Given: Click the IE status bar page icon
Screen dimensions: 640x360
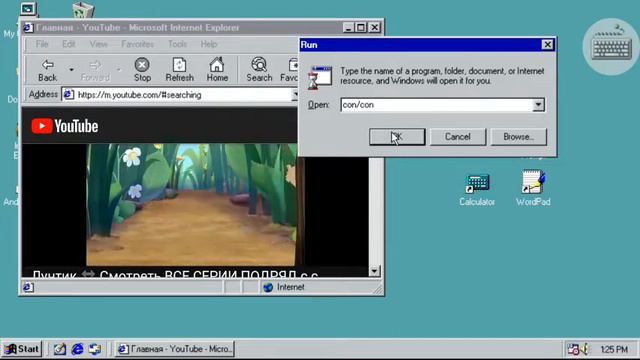Looking at the screenshot, I should [x=28, y=287].
